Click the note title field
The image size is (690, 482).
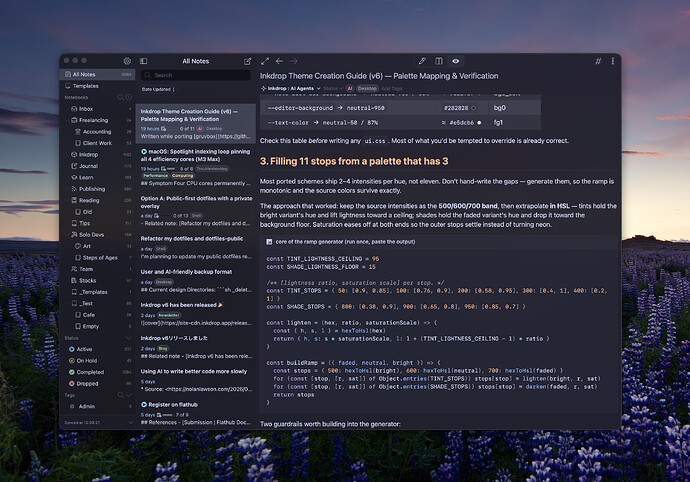(x=437, y=76)
